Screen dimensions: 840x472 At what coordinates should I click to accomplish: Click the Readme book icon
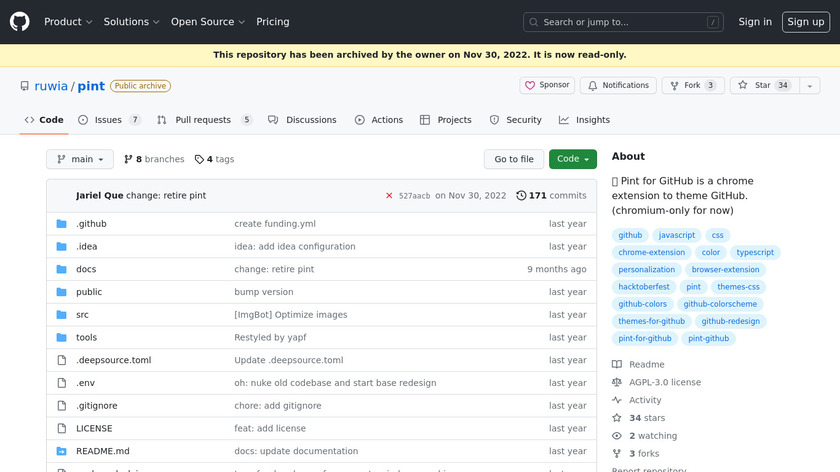(617, 365)
